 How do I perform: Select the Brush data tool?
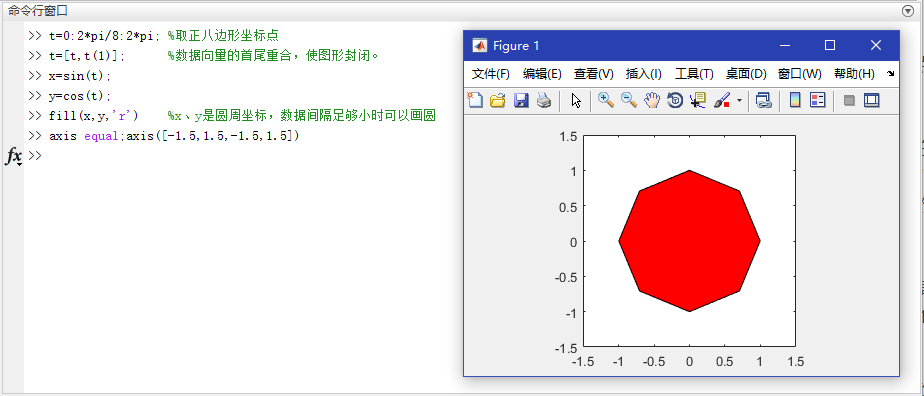tap(722, 100)
